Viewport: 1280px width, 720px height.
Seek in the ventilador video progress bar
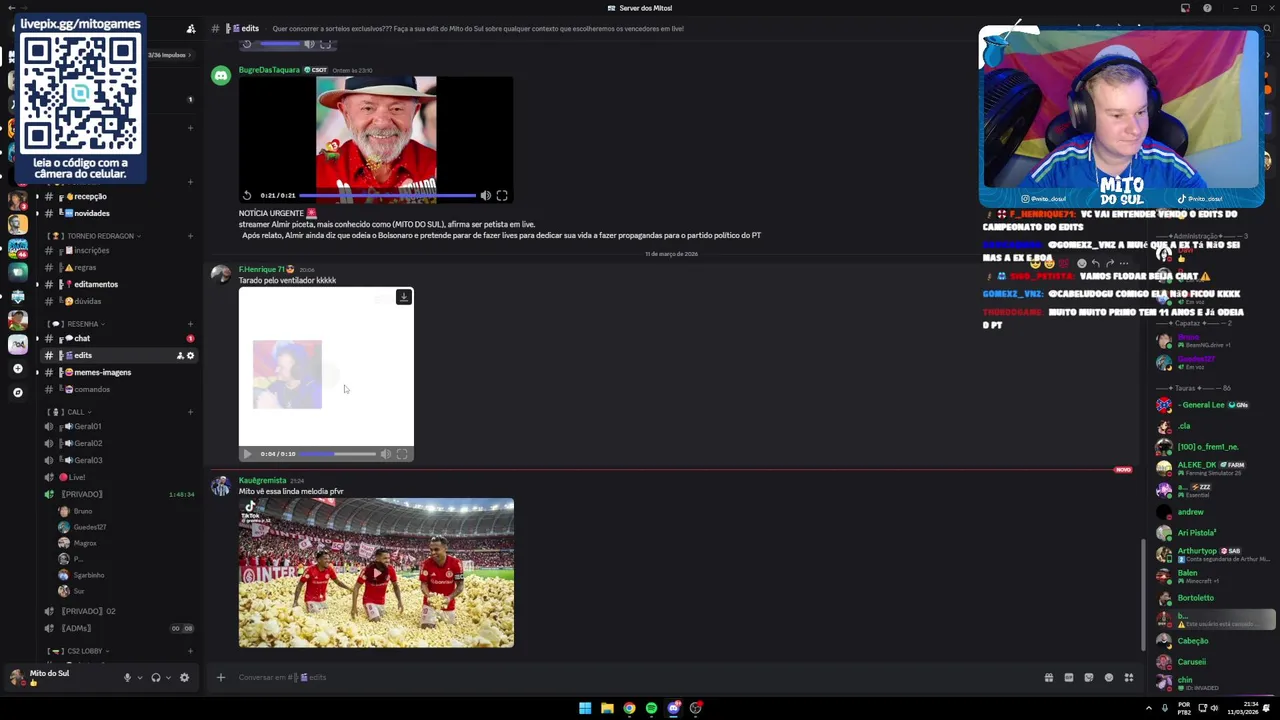tap(337, 454)
